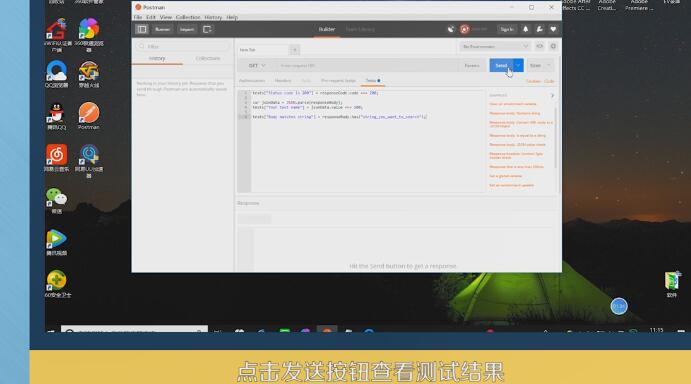The image size is (691, 384).
Task: Insert Response time less than 200ms snippet
Action: point(516,167)
